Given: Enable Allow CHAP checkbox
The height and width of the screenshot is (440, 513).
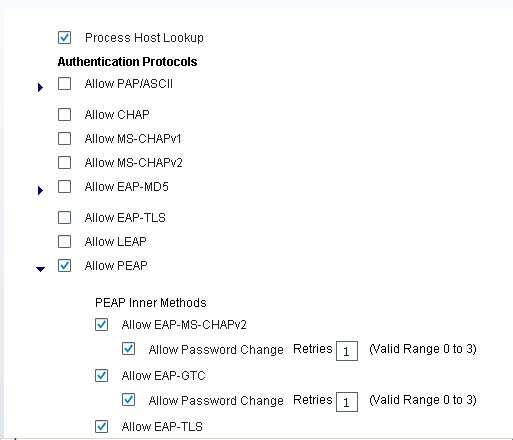Looking at the screenshot, I should pyautogui.click(x=64, y=114).
